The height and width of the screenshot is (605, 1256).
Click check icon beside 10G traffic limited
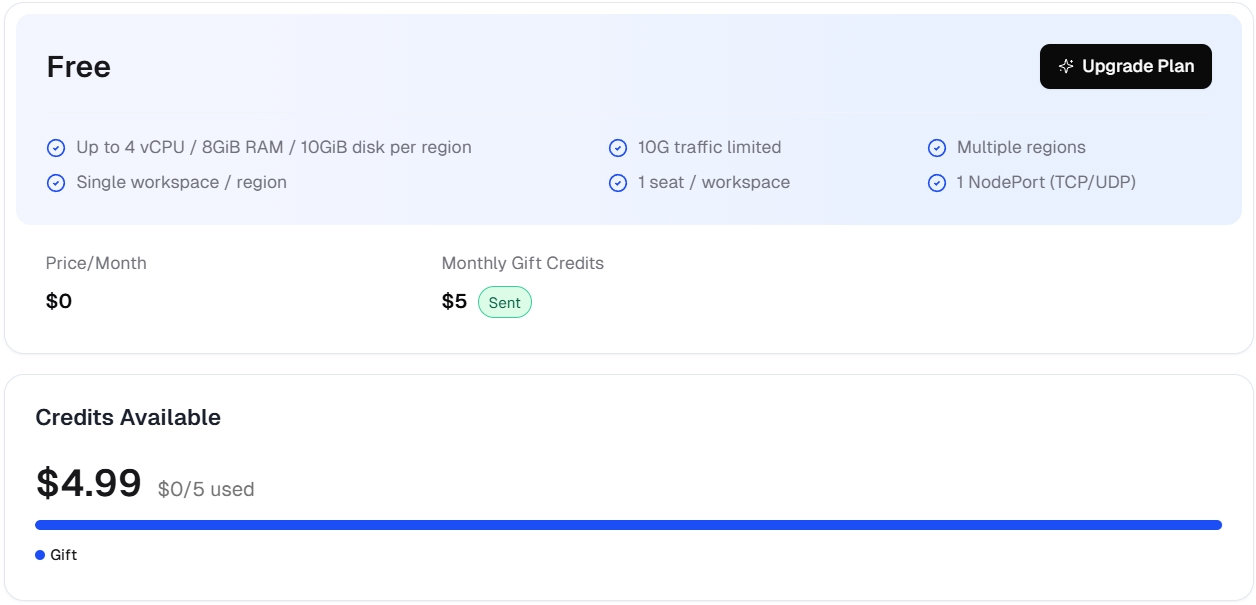[618, 148]
